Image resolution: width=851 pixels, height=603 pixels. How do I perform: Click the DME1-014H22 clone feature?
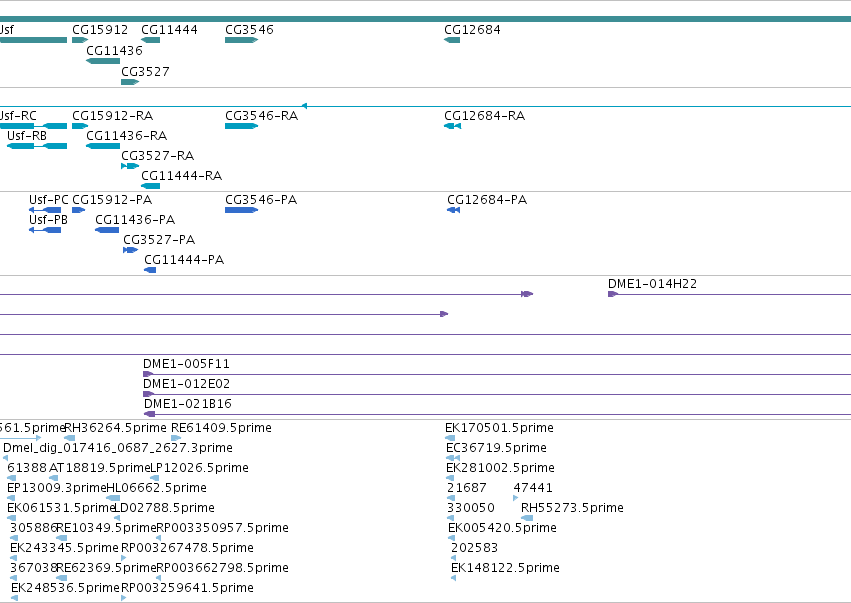tap(729, 294)
